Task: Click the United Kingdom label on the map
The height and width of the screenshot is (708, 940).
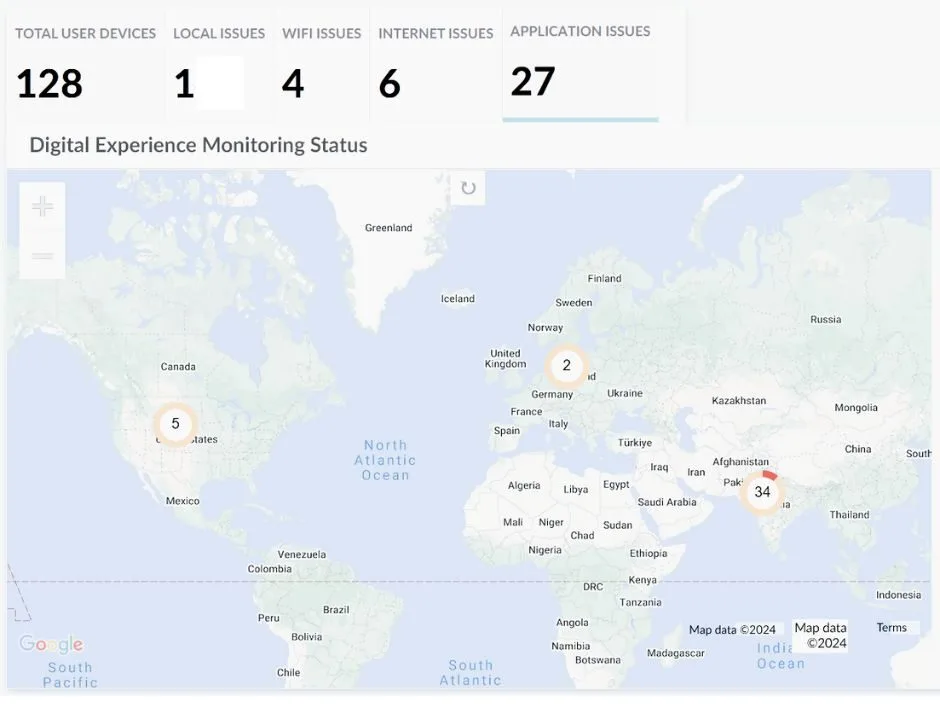Action: [x=505, y=358]
